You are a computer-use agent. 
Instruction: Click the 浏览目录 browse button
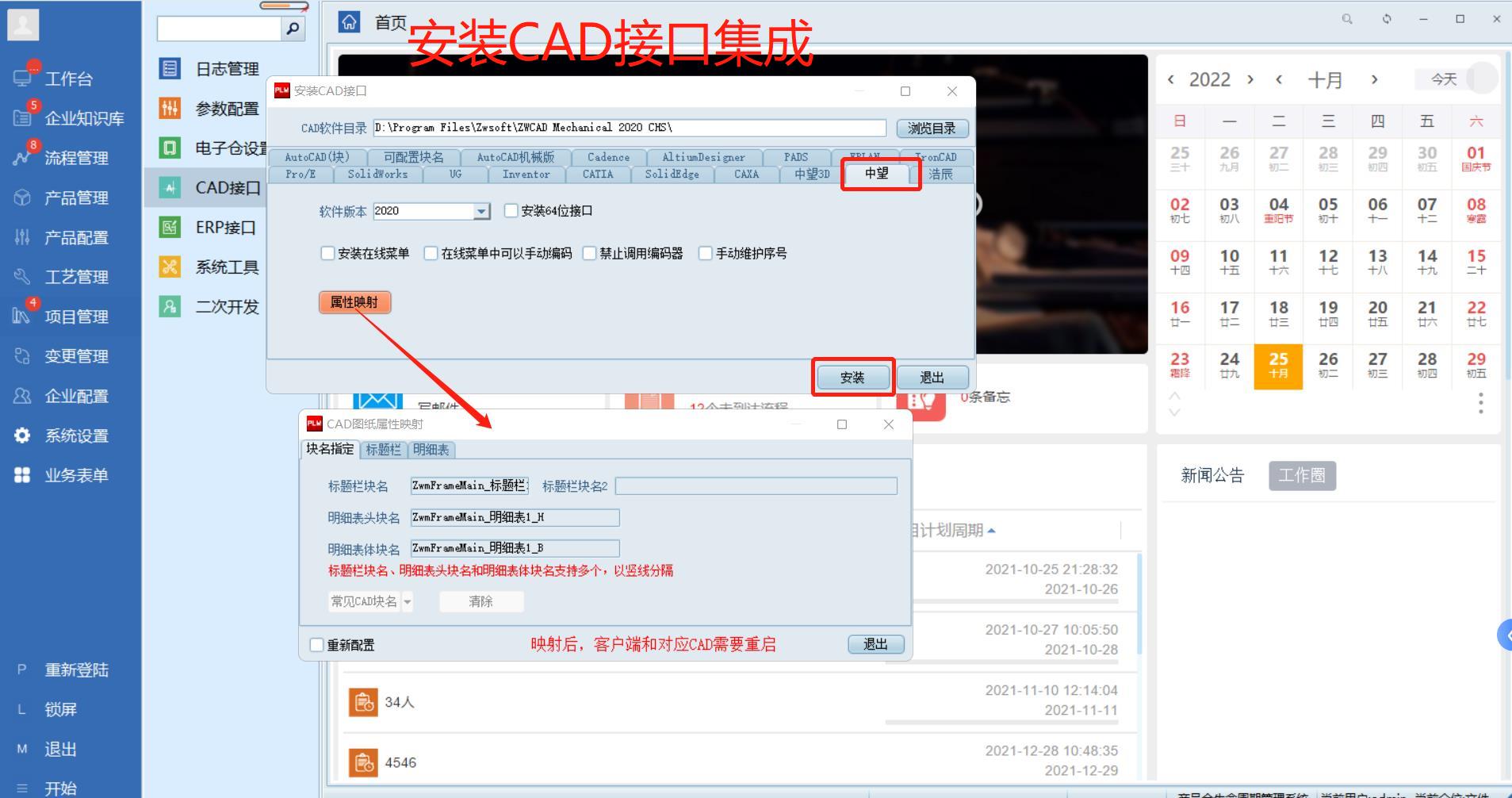click(x=932, y=128)
